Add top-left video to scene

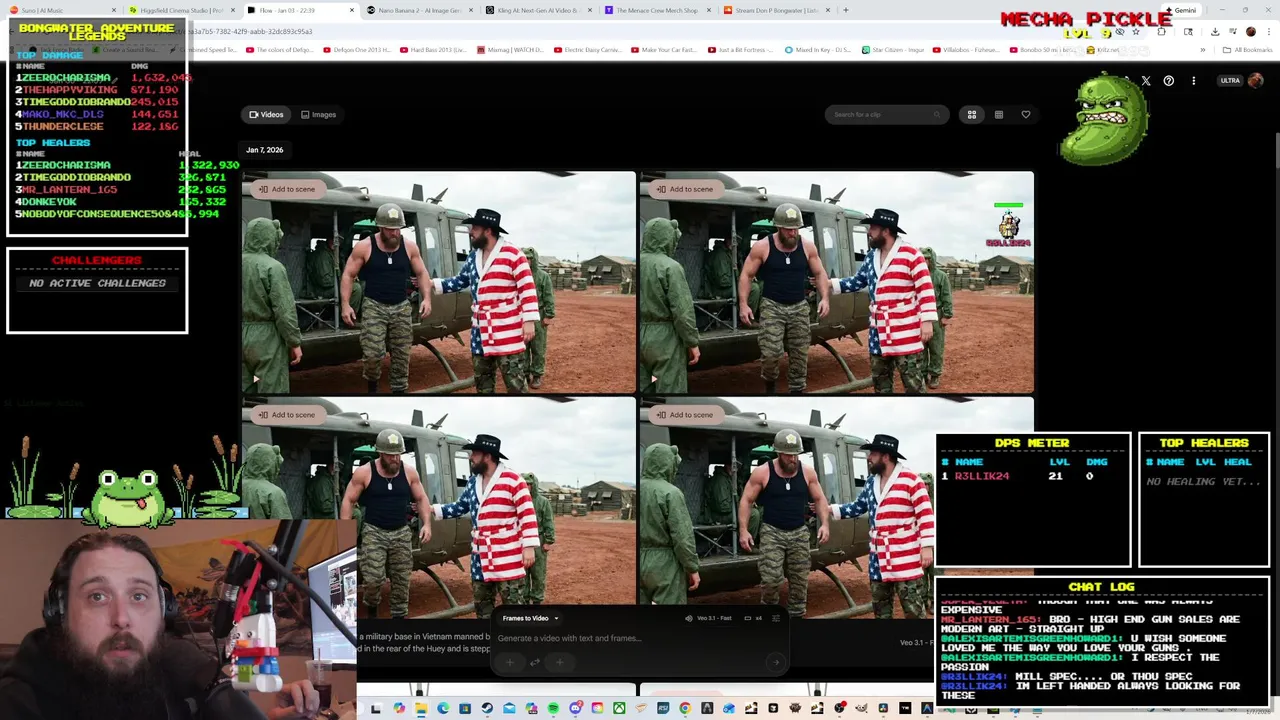point(287,189)
